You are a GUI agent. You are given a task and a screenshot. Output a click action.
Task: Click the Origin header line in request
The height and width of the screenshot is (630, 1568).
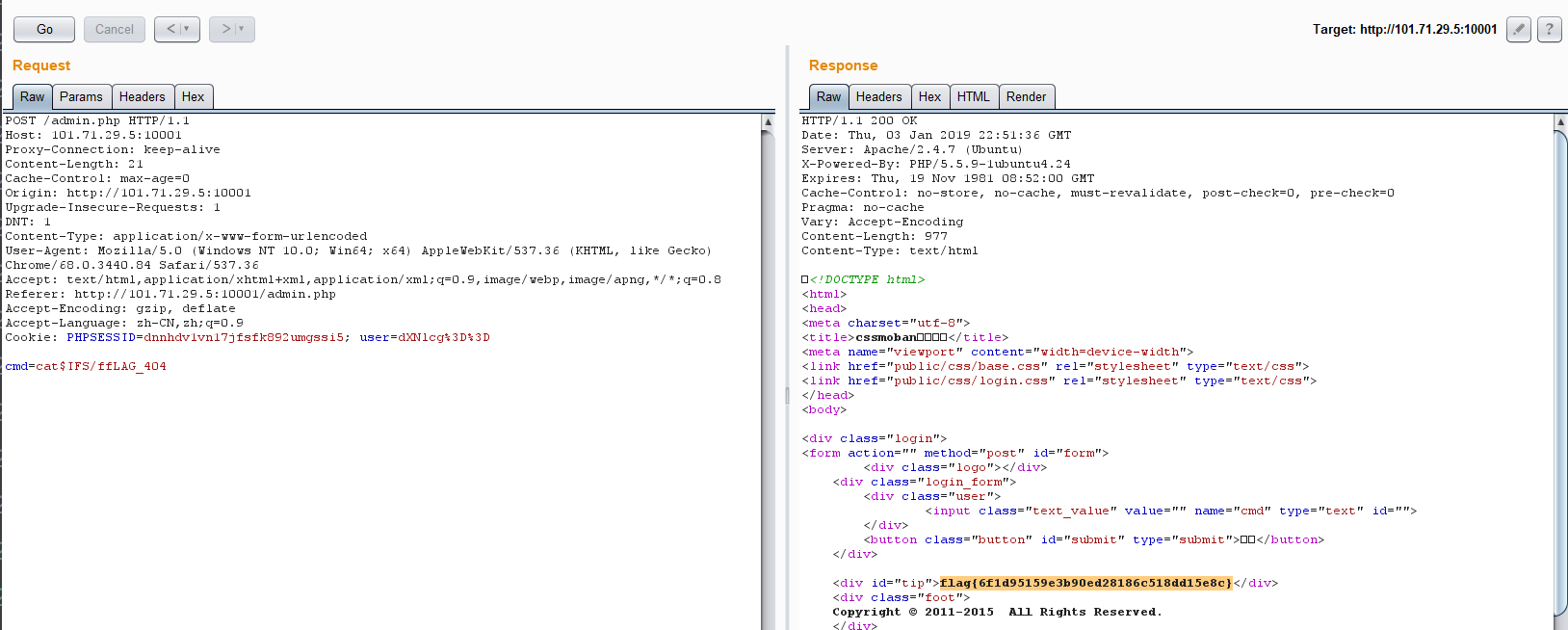click(x=128, y=193)
